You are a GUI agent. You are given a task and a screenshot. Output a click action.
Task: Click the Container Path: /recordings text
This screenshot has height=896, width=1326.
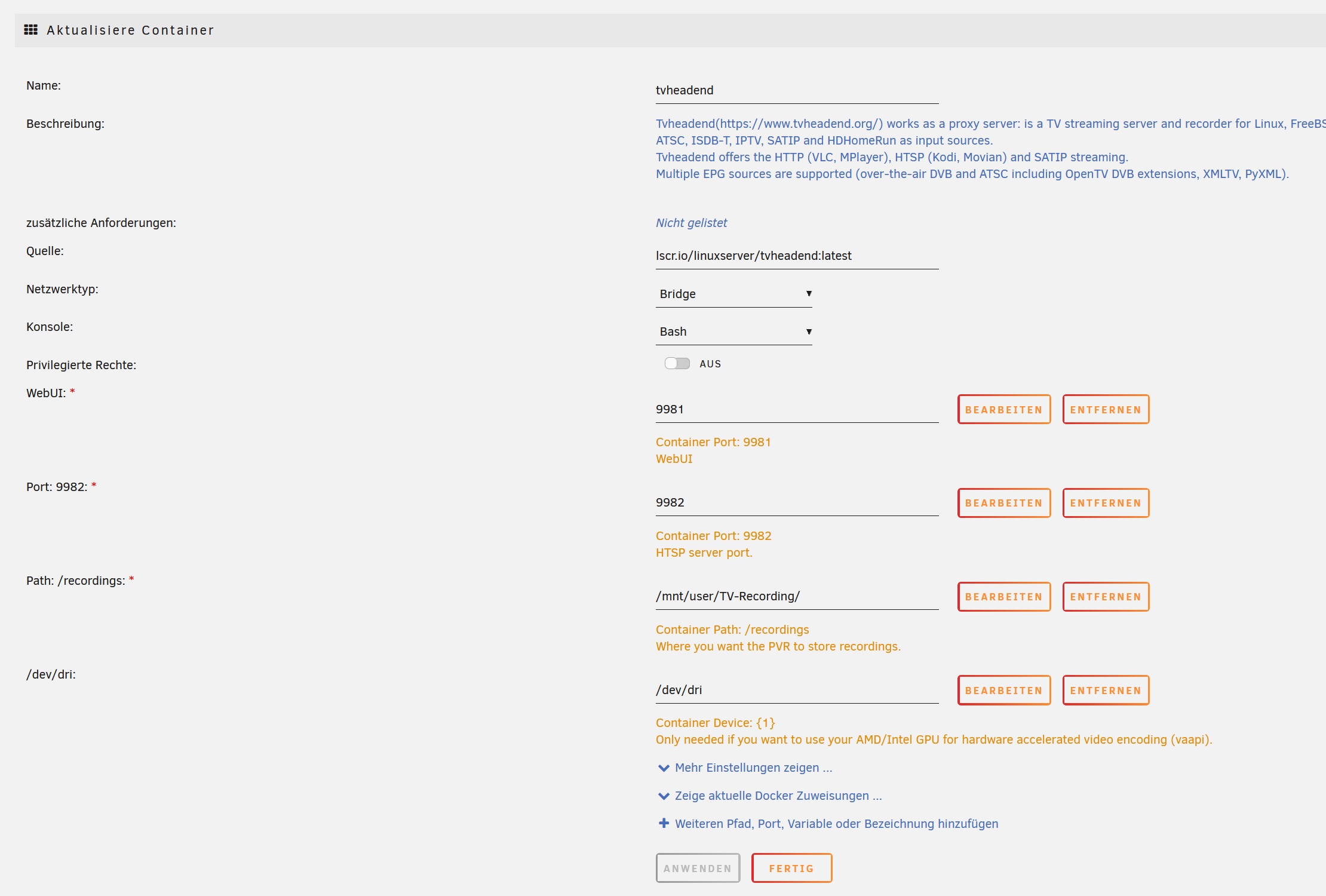(732, 630)
